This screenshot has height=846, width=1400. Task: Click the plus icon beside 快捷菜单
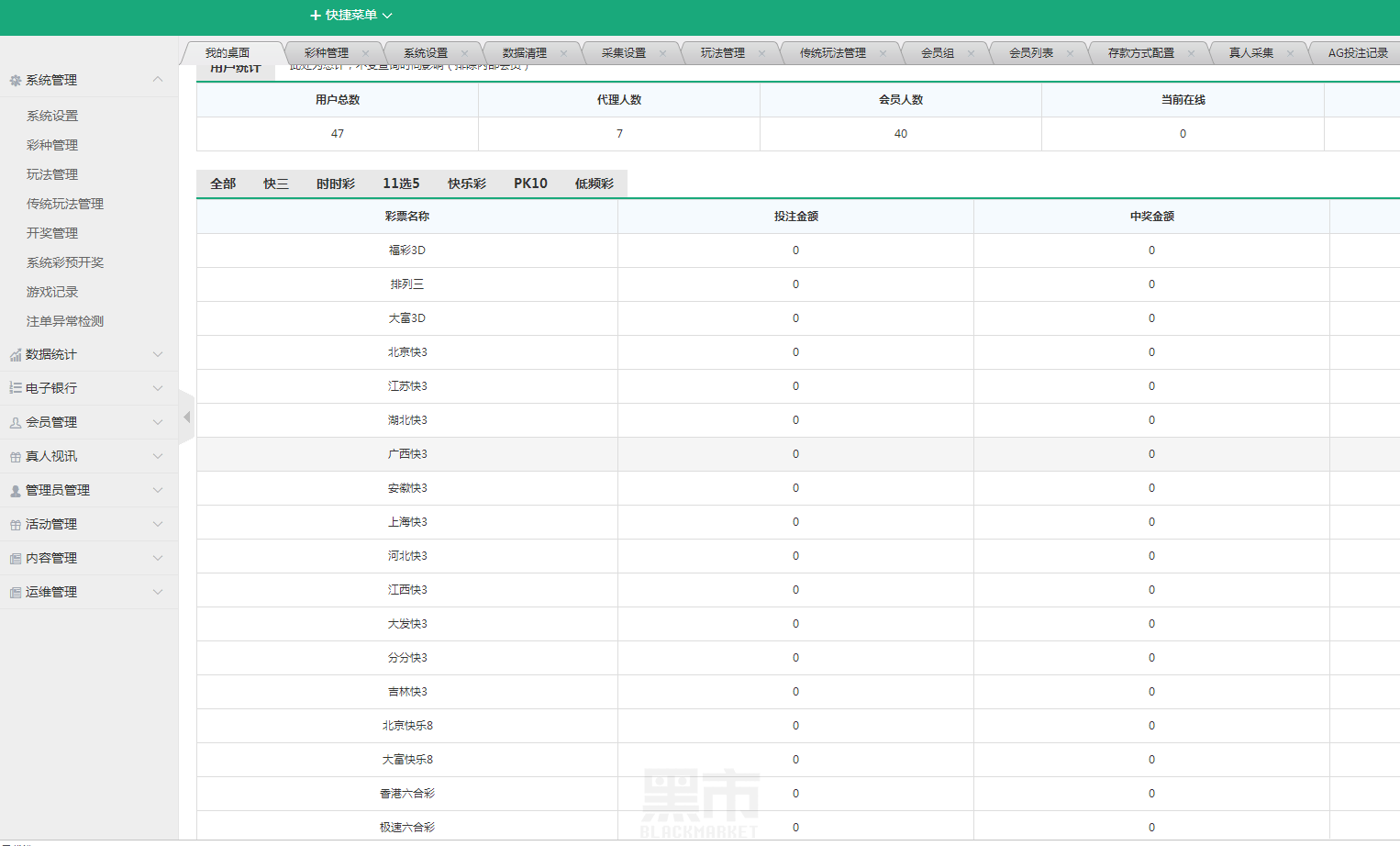tap(316, 16)
